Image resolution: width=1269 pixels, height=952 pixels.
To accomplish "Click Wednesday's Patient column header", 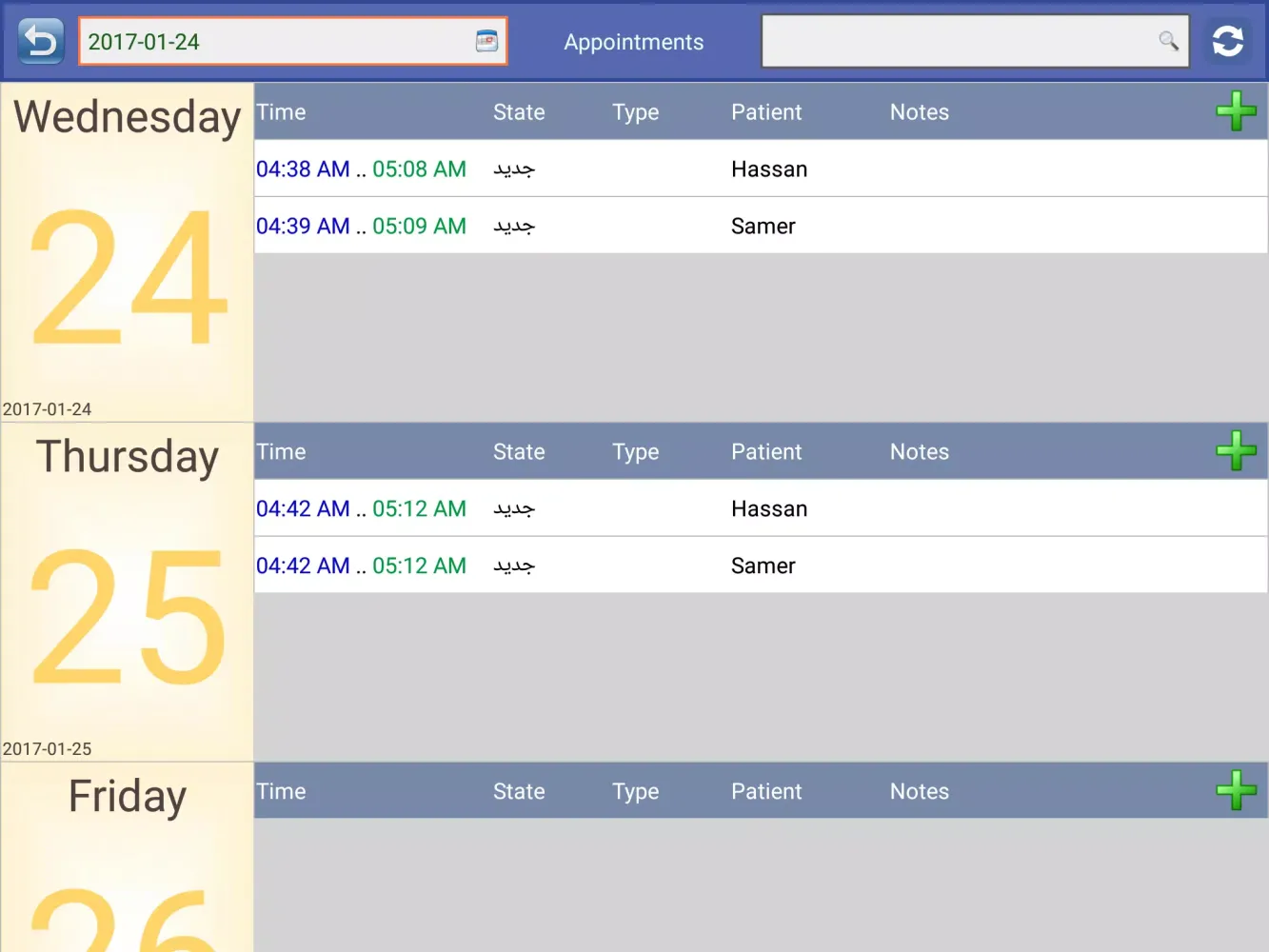I will [x=766, y=112].
